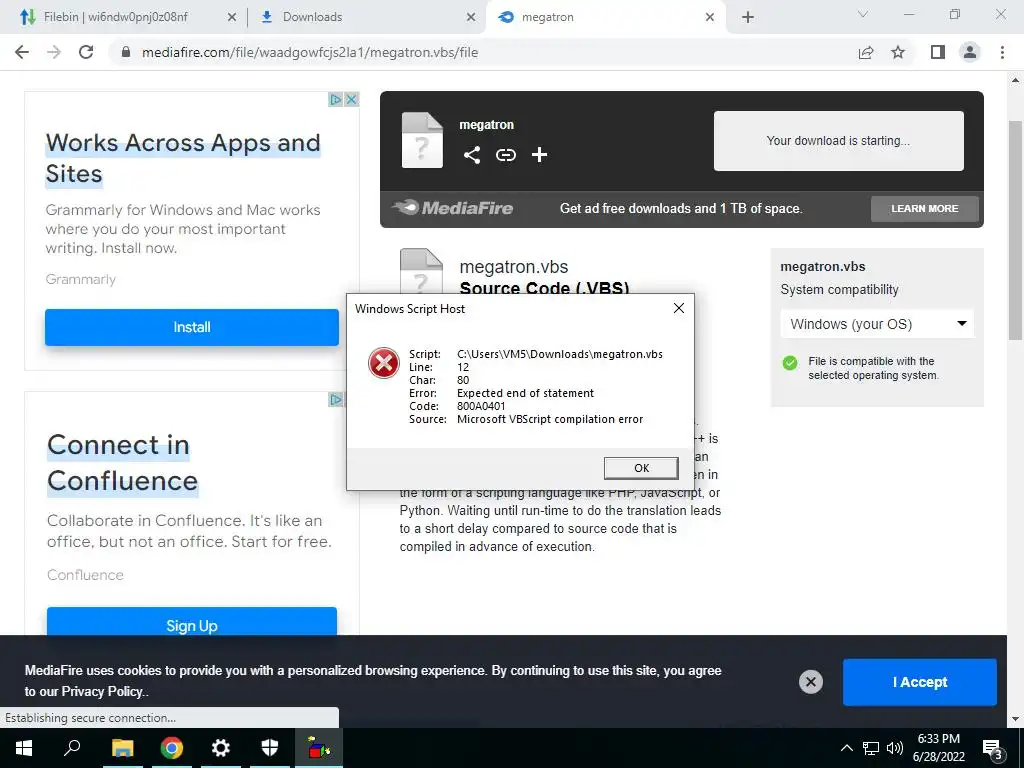
Task: Open Windows Security shield in taskbar
Action: pyautogui.click(x=270, y=748)
